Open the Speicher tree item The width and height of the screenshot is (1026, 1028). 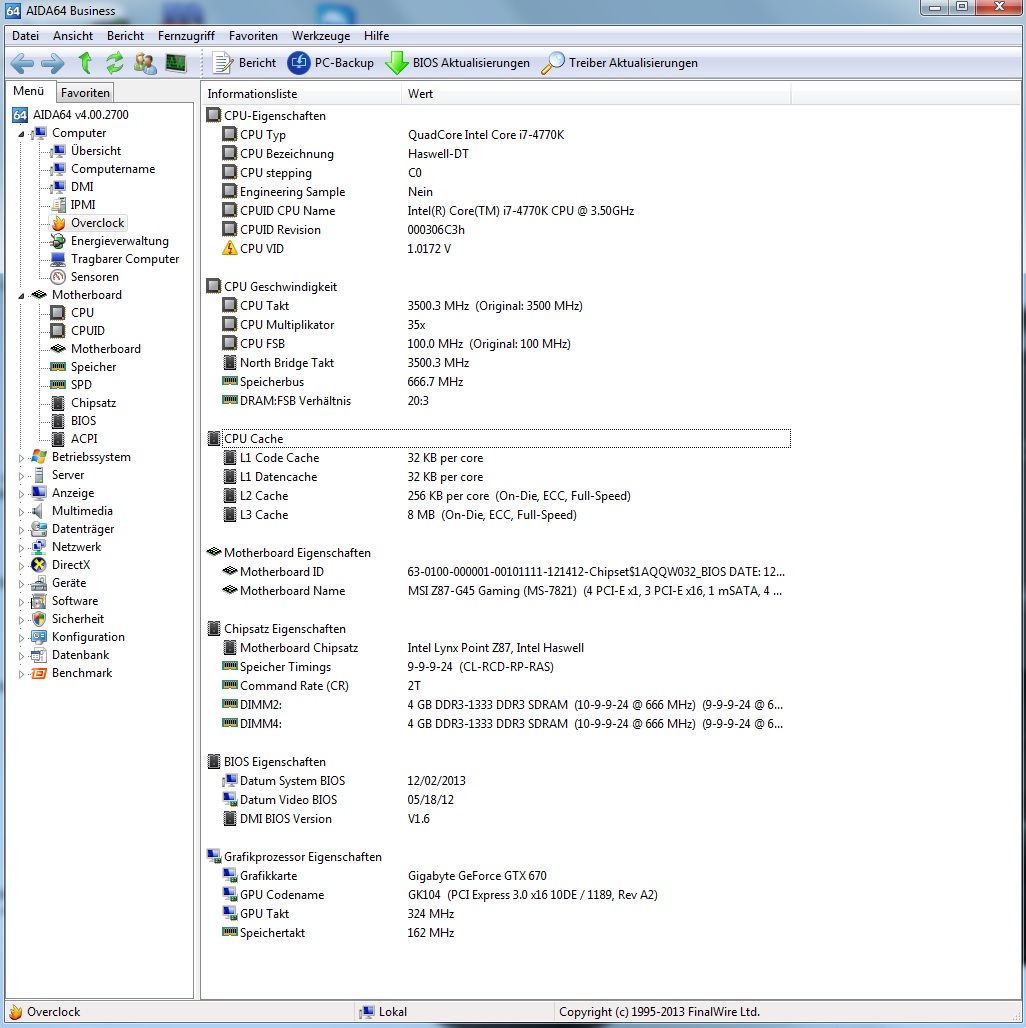(93, 366)
